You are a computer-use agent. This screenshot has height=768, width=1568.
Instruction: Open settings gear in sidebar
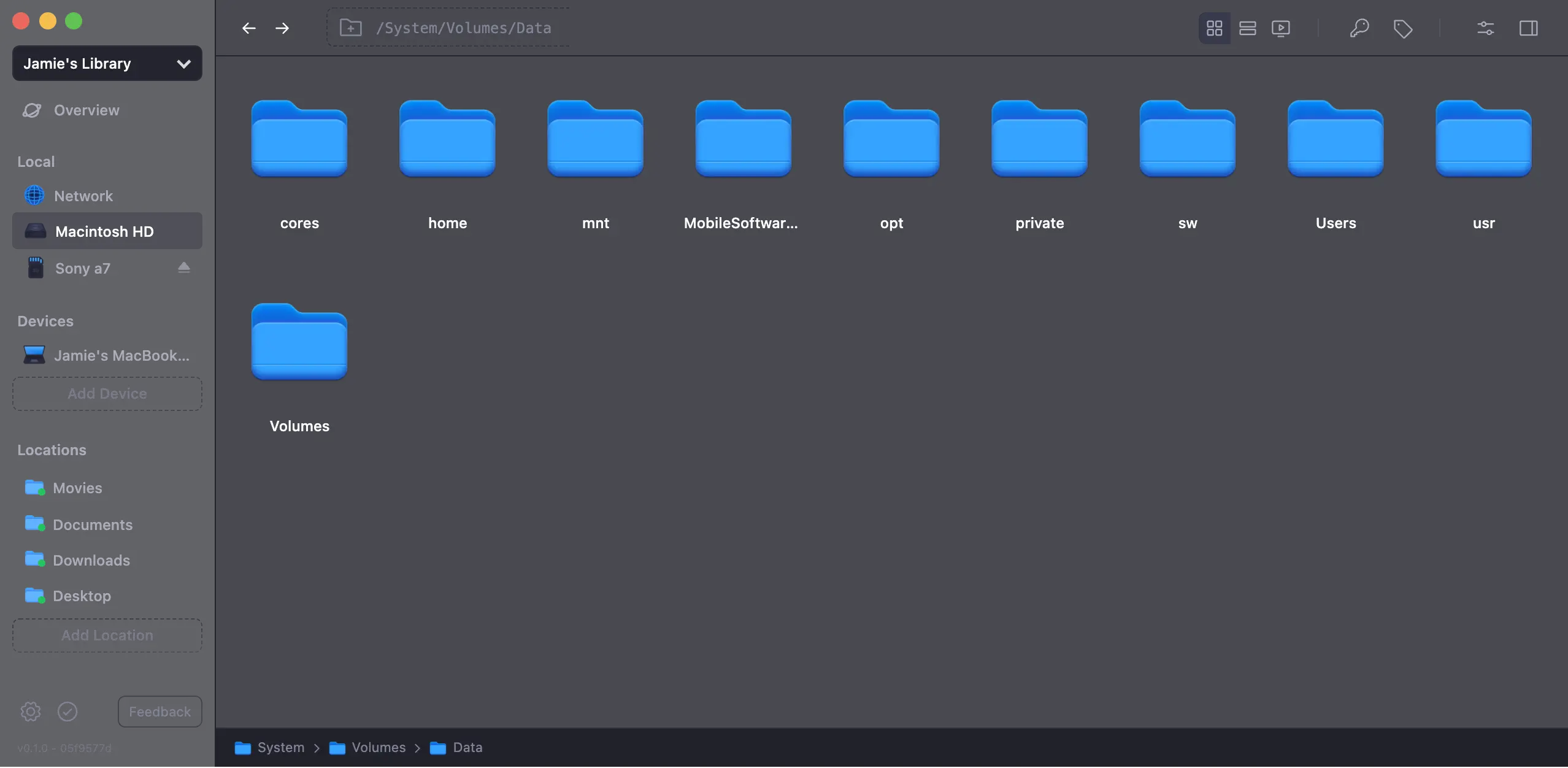click(x=30, y=712)
